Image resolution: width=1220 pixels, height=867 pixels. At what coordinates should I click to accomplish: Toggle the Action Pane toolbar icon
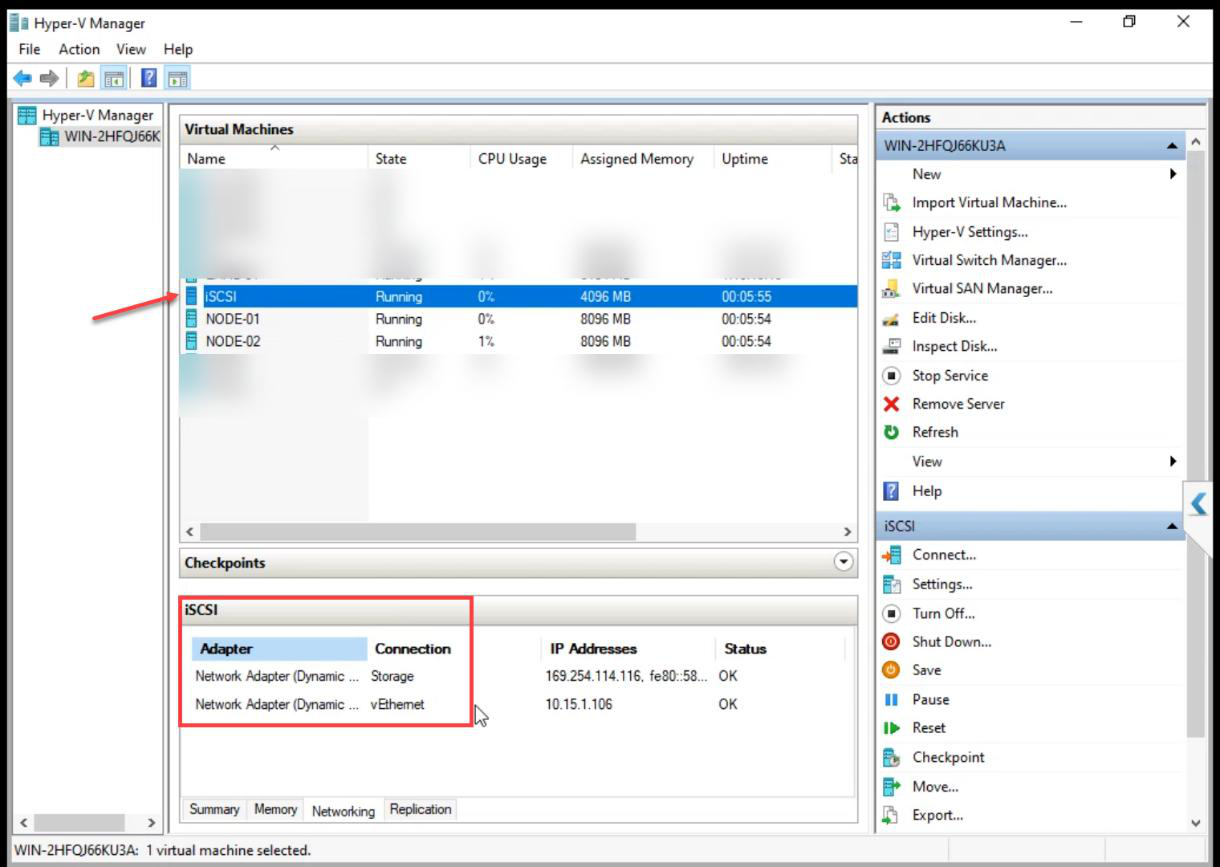177,78
